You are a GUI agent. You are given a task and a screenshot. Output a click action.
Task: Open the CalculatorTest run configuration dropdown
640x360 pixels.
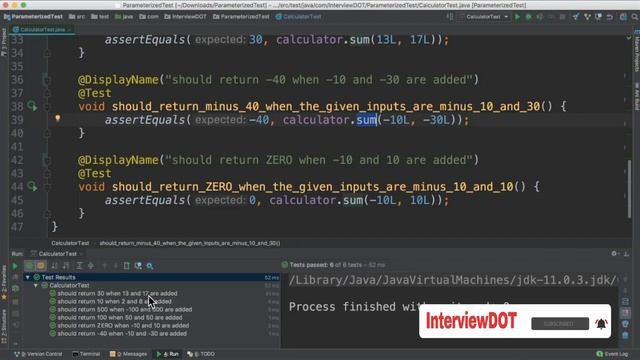pyautogui.click(x=484, y=17)
